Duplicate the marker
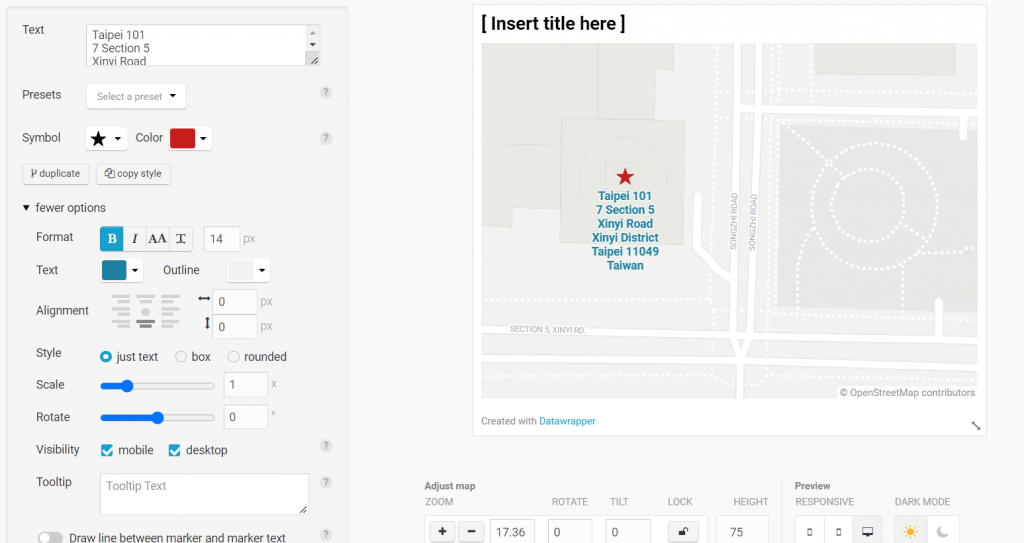Screen dimensions: 1024x543 pyautogui.click(x=56, y=174)
